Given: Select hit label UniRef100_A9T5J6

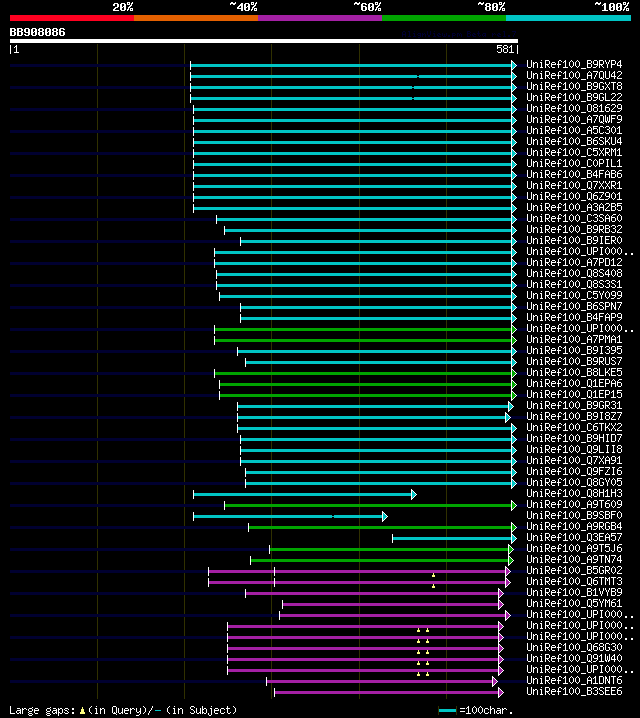Looking at the screenshot, I should [574, 548].
